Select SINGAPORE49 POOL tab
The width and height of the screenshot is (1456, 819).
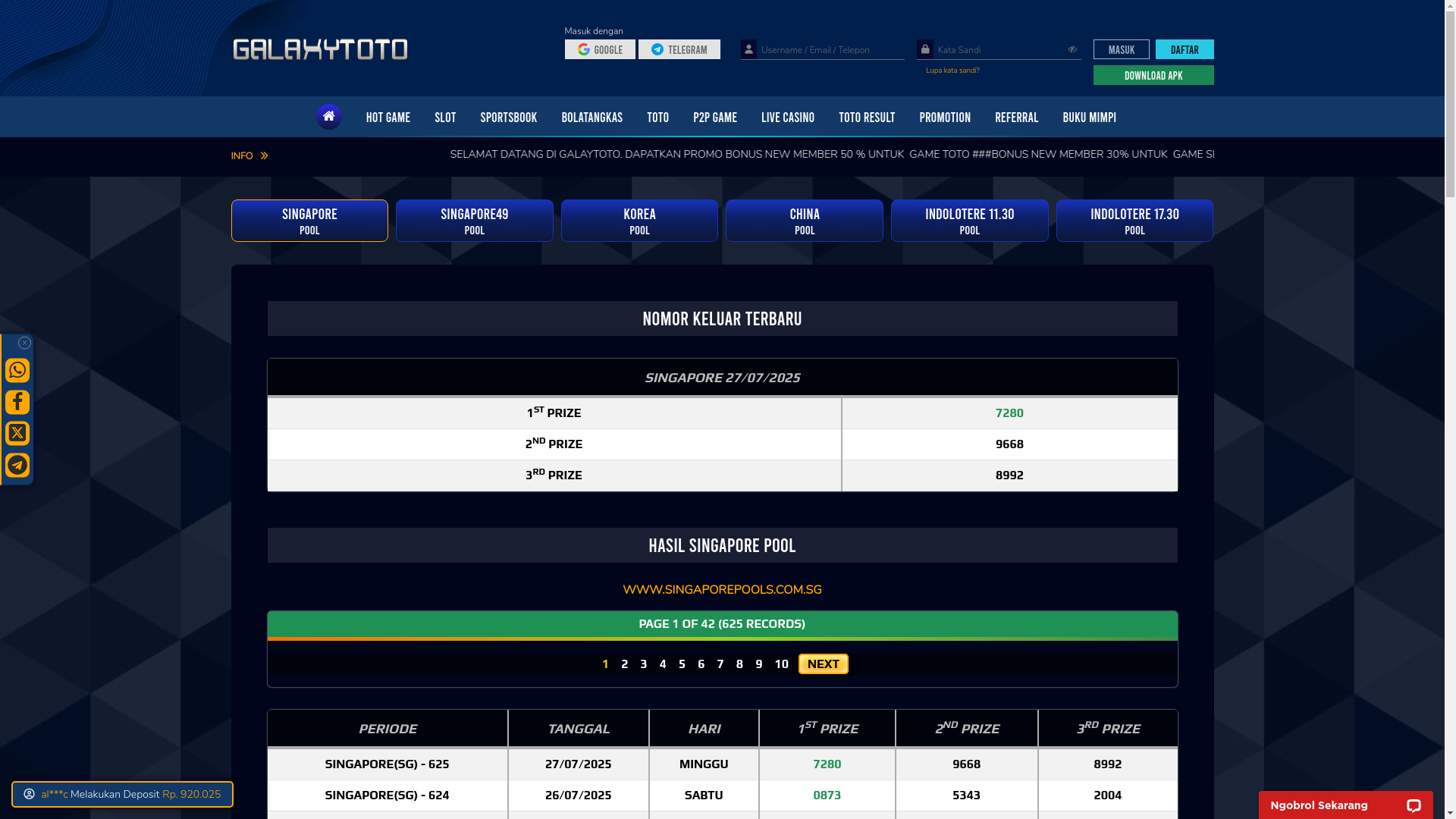point(475,221)
